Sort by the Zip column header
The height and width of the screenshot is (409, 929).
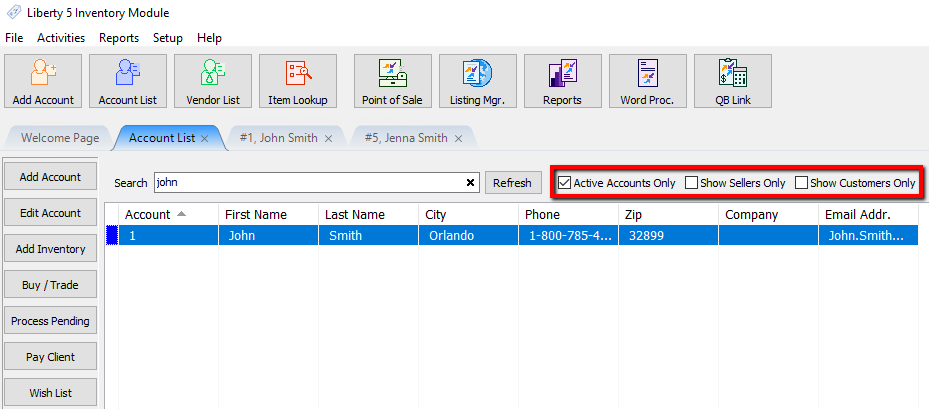click(x=668, y=215)
